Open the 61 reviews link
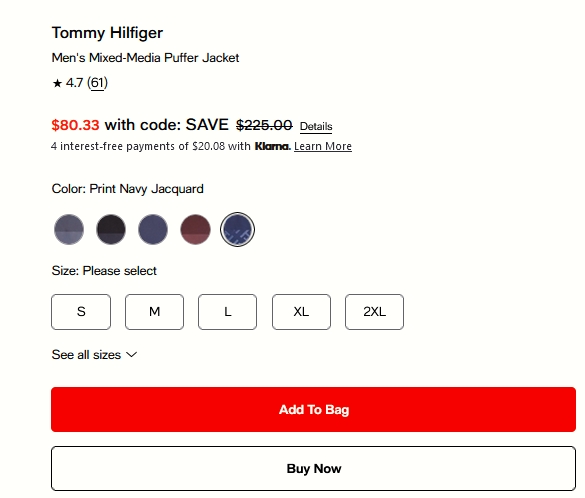 (97, 83)
